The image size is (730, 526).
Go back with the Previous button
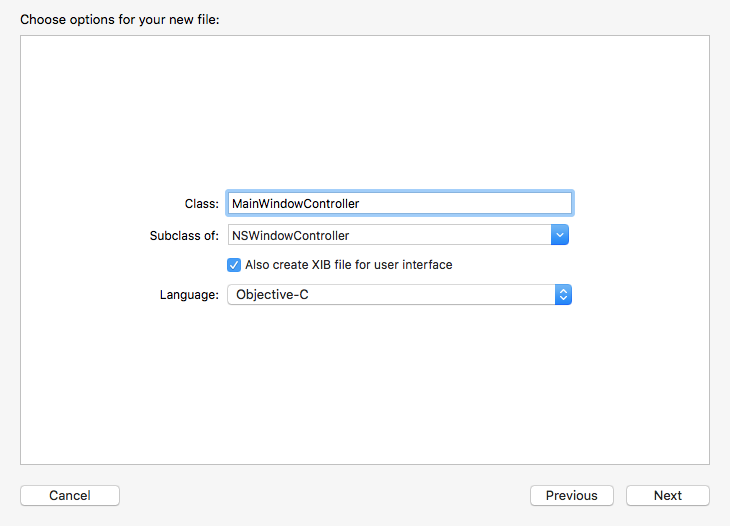pyautogui.click(x=571, y=495)
